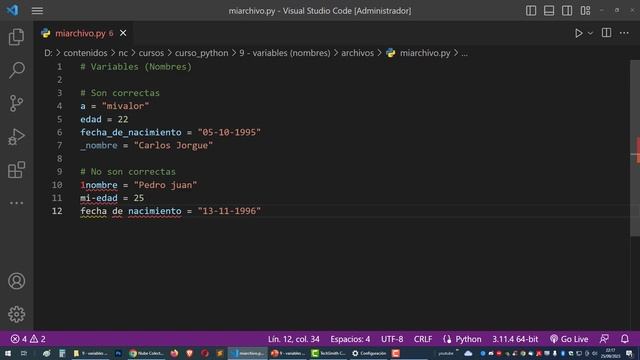This screenshot has width=640, height=360.
Task: Click the '# No son correctas' comment
Action: coord(128,172)
